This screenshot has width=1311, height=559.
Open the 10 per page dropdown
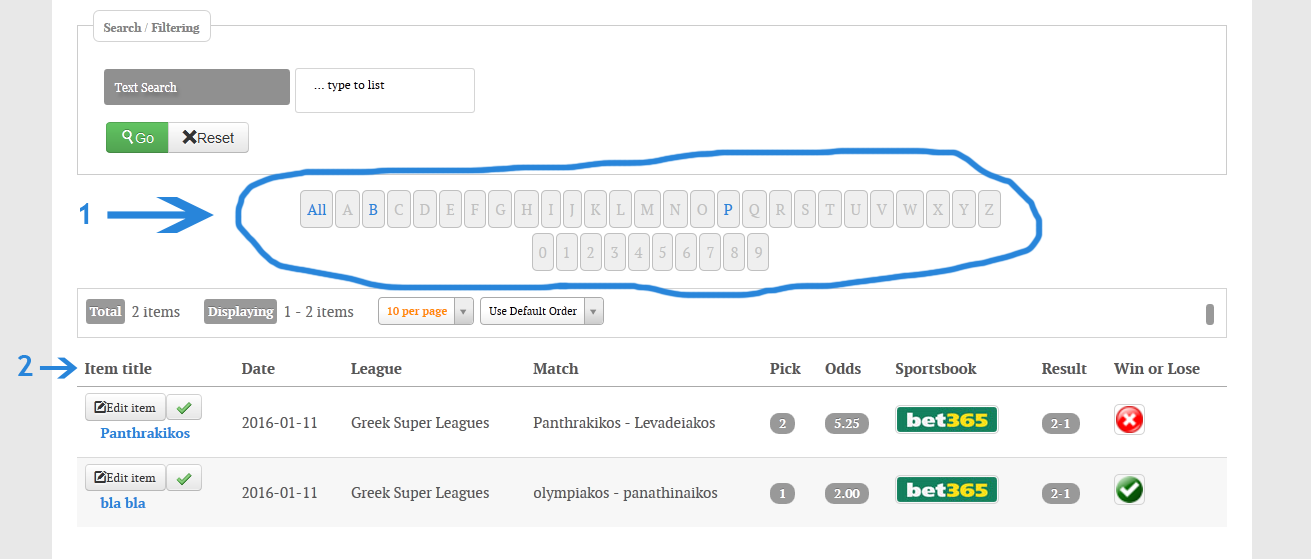tap(425, 311)
